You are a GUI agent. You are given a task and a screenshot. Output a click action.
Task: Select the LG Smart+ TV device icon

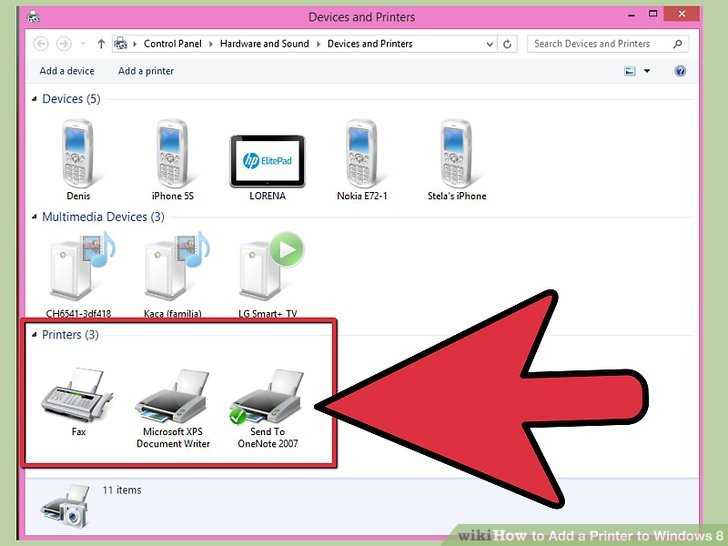pos(271,266)
